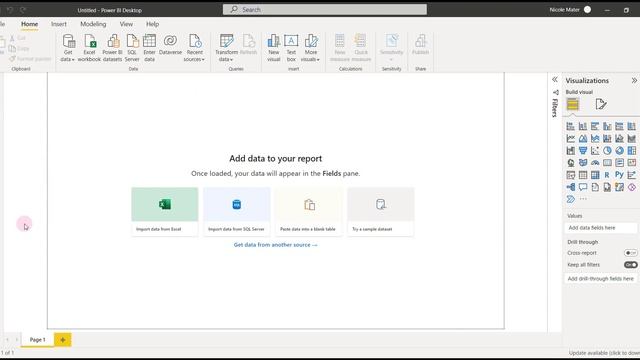Viewport: 640px width, 360px height.
Task: Toggle the Cross-report drill through switch
Action: click(x=631, y=253)
